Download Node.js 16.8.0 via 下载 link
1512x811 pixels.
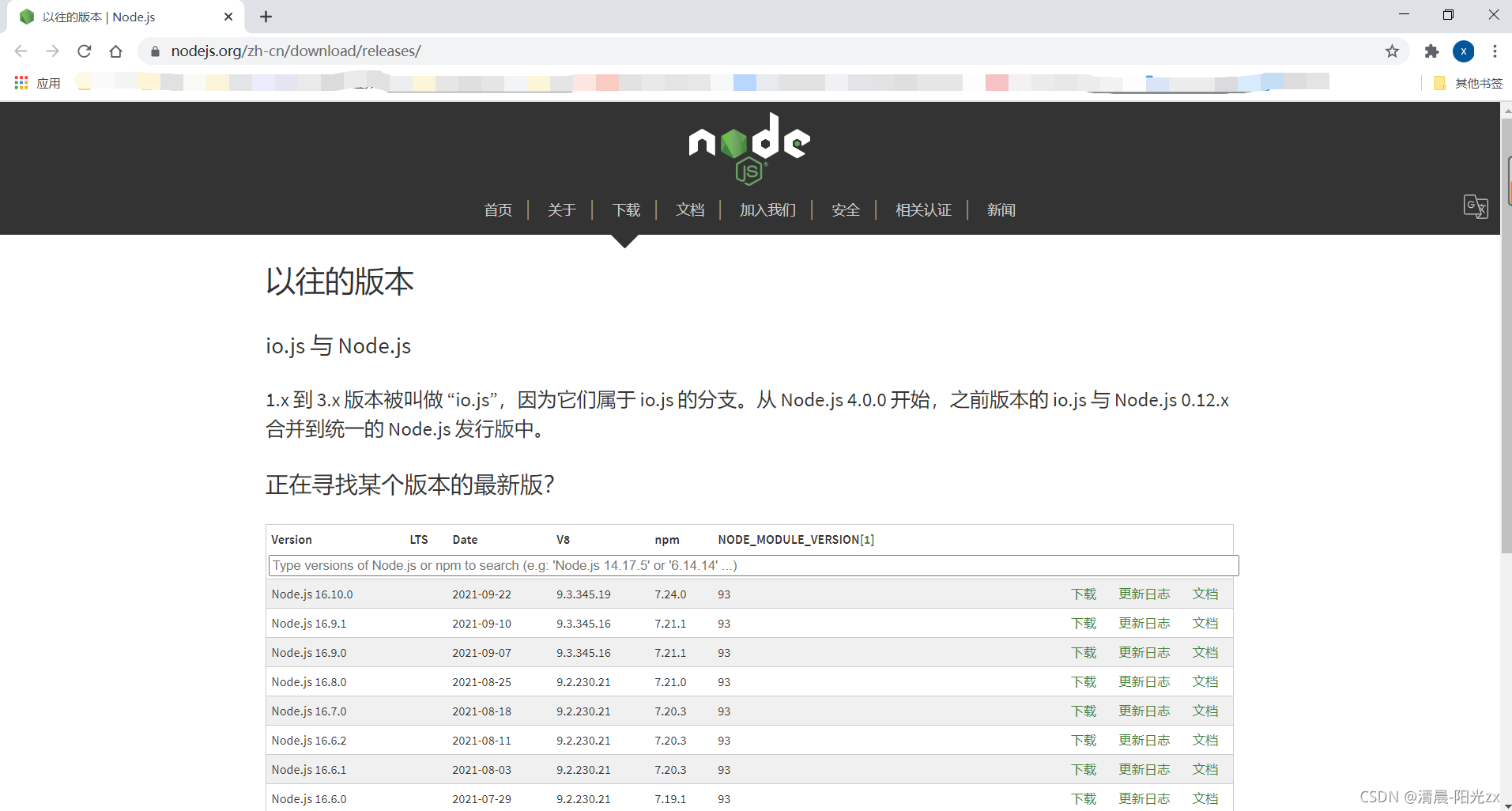coord(1084,682)
